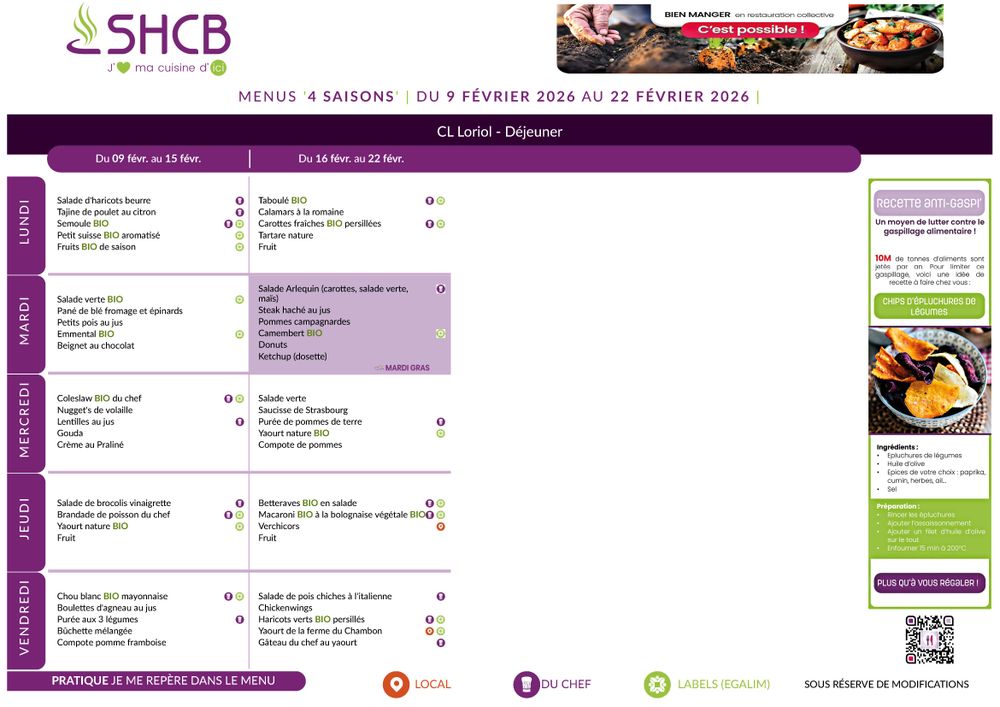
Task: Select the 'Du 09 févr. au 15 févr.' week tab
Action: coord(148,159)
